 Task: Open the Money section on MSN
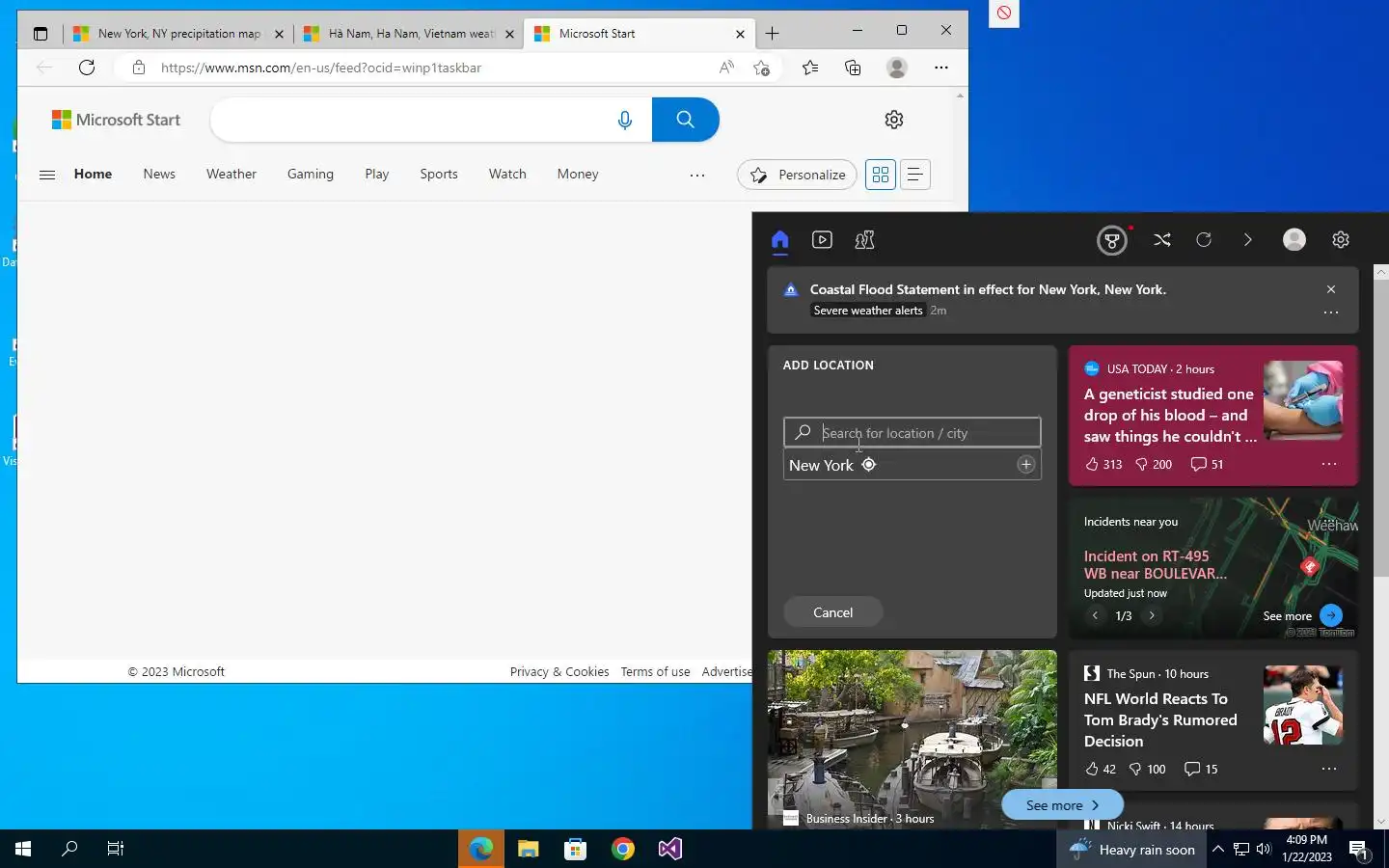578,175
